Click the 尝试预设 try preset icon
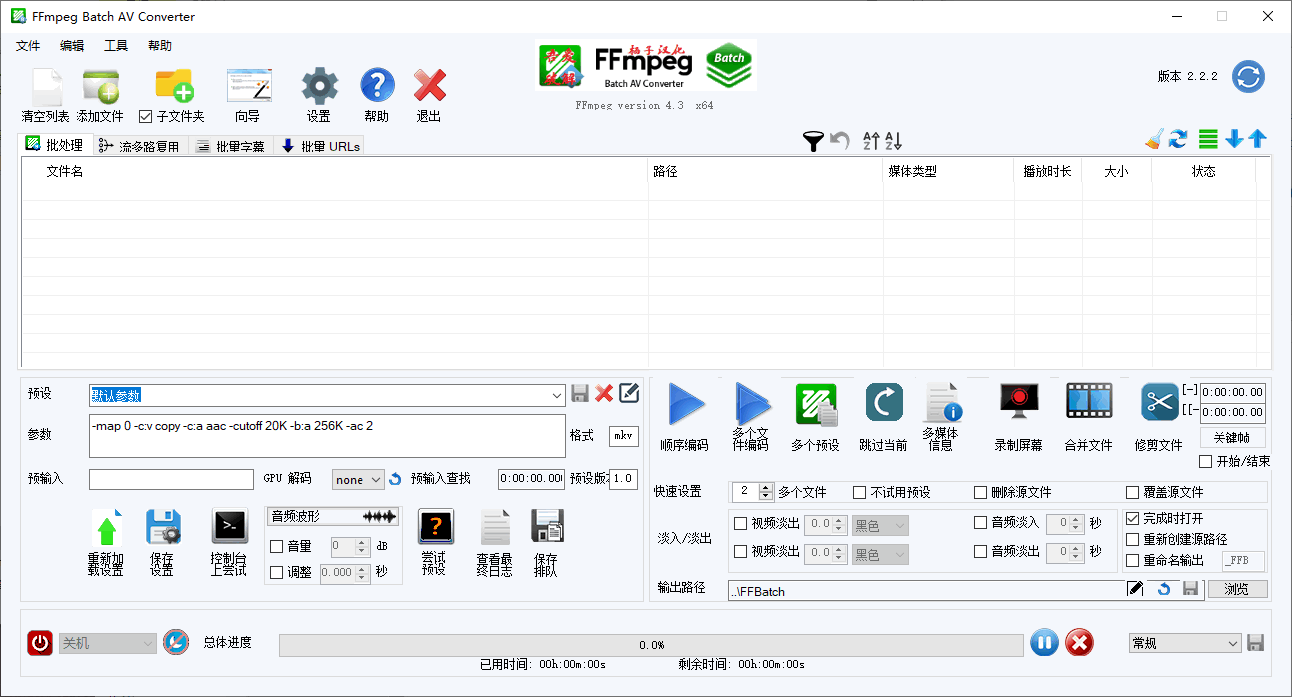The height and width of the screenshot is (697, 1292). click(435, 526)
